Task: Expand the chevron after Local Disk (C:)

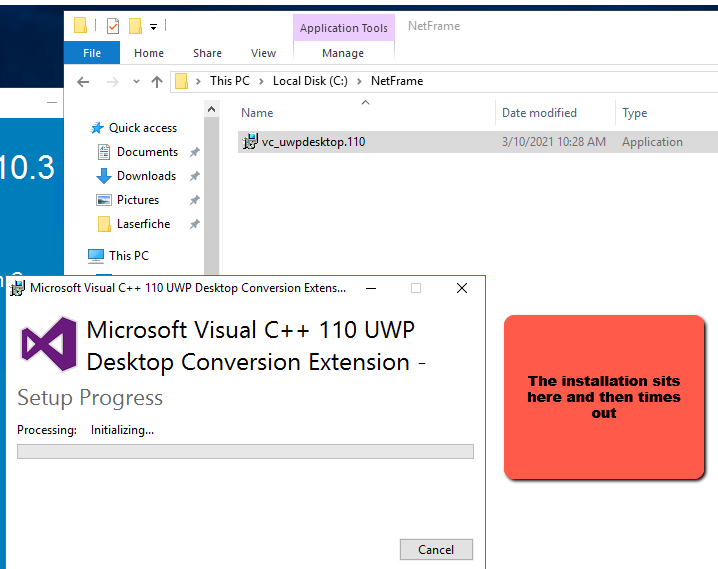Action: tap(359, 81)
